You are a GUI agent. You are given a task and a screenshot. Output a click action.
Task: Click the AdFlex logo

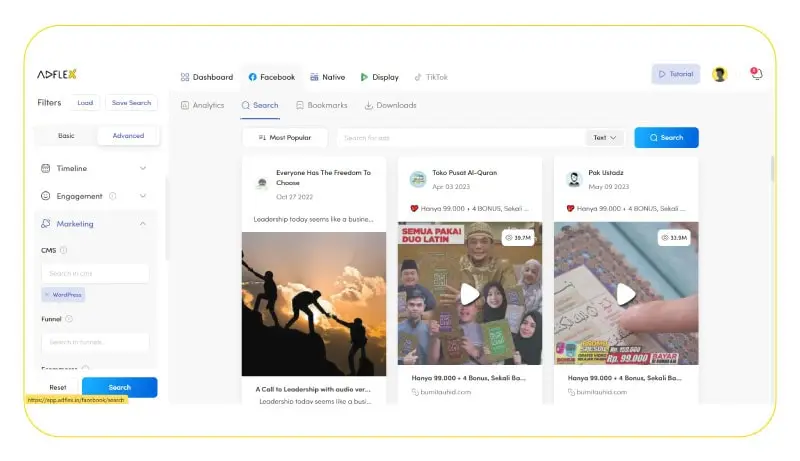[x=57, y=74]
